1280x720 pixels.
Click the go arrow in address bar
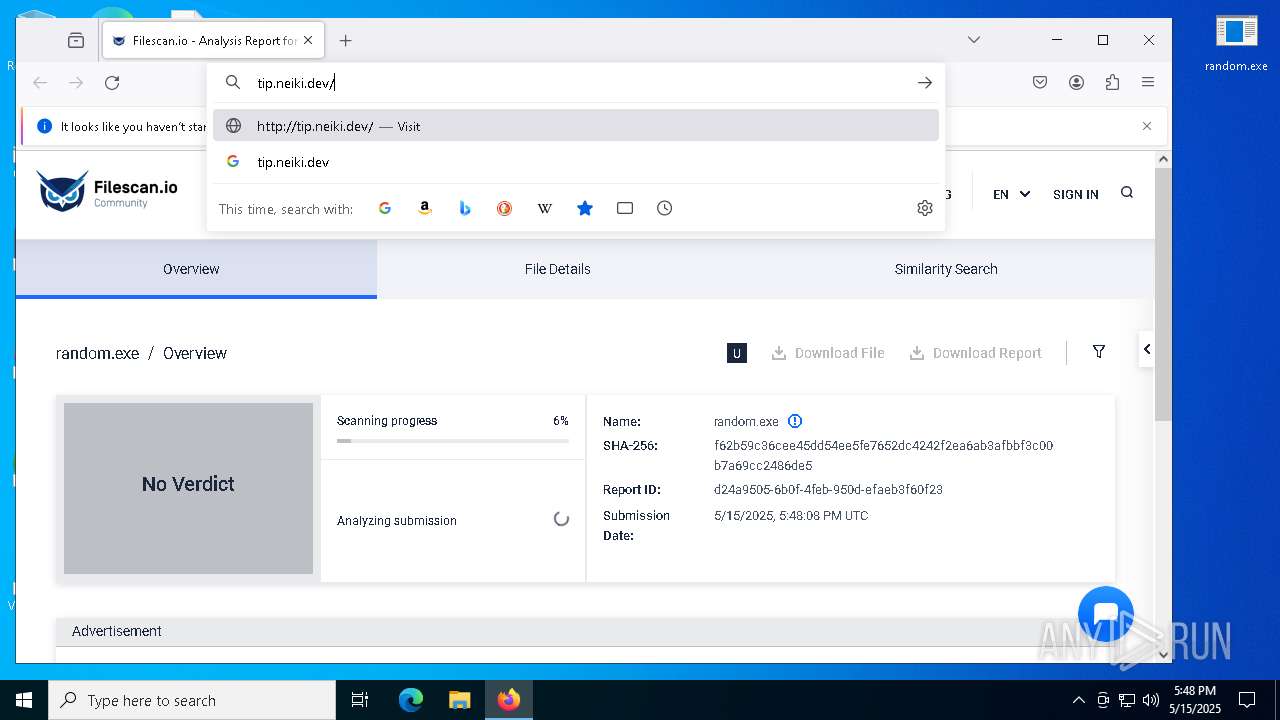pyautogui.click(x=925, y=83)
